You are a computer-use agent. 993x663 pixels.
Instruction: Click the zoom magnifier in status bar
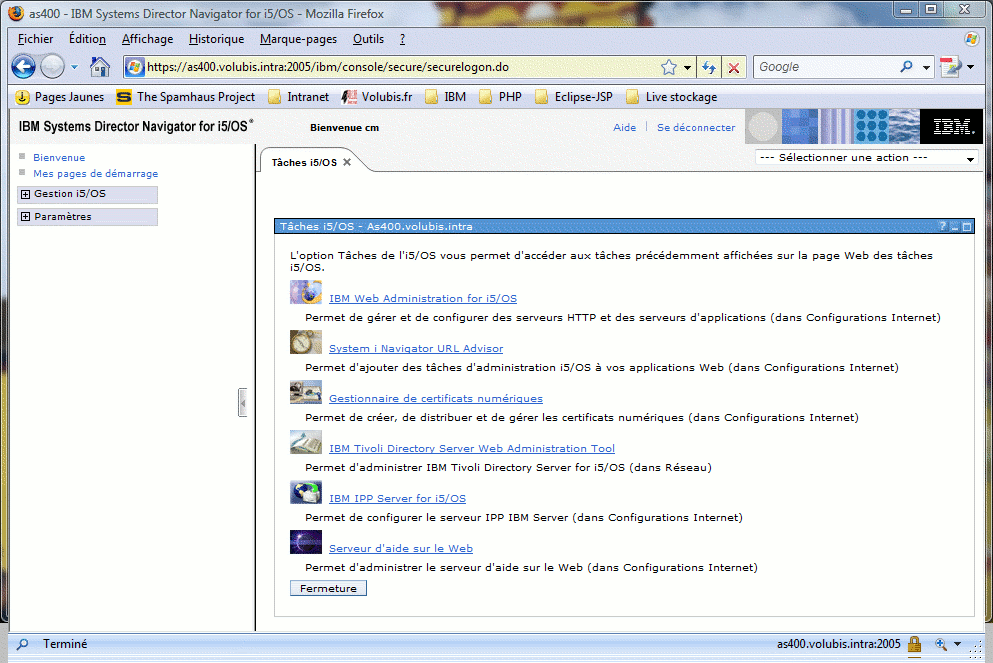940,644
